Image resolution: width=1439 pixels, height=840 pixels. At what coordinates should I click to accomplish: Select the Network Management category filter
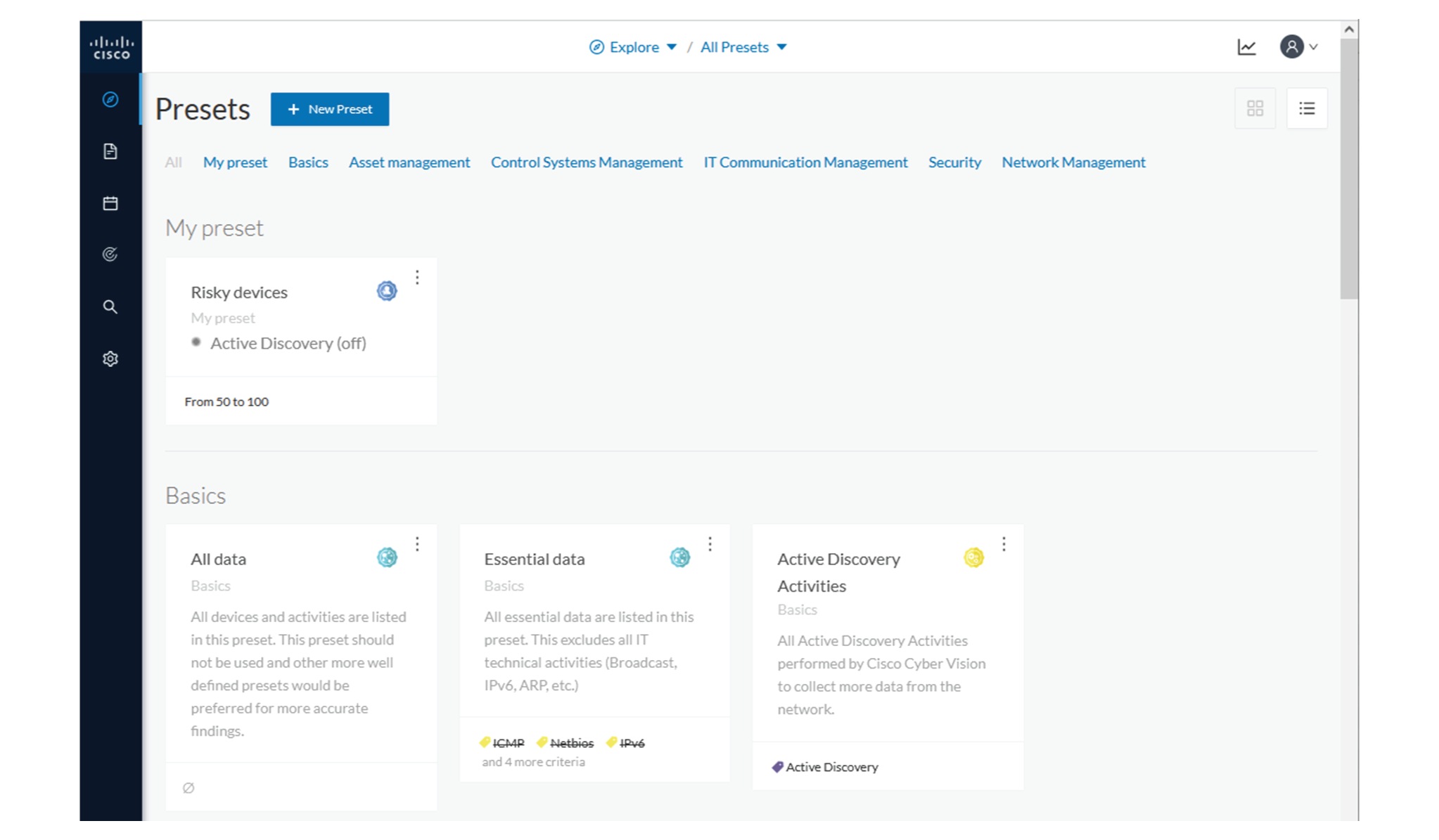click(1073, 162)
